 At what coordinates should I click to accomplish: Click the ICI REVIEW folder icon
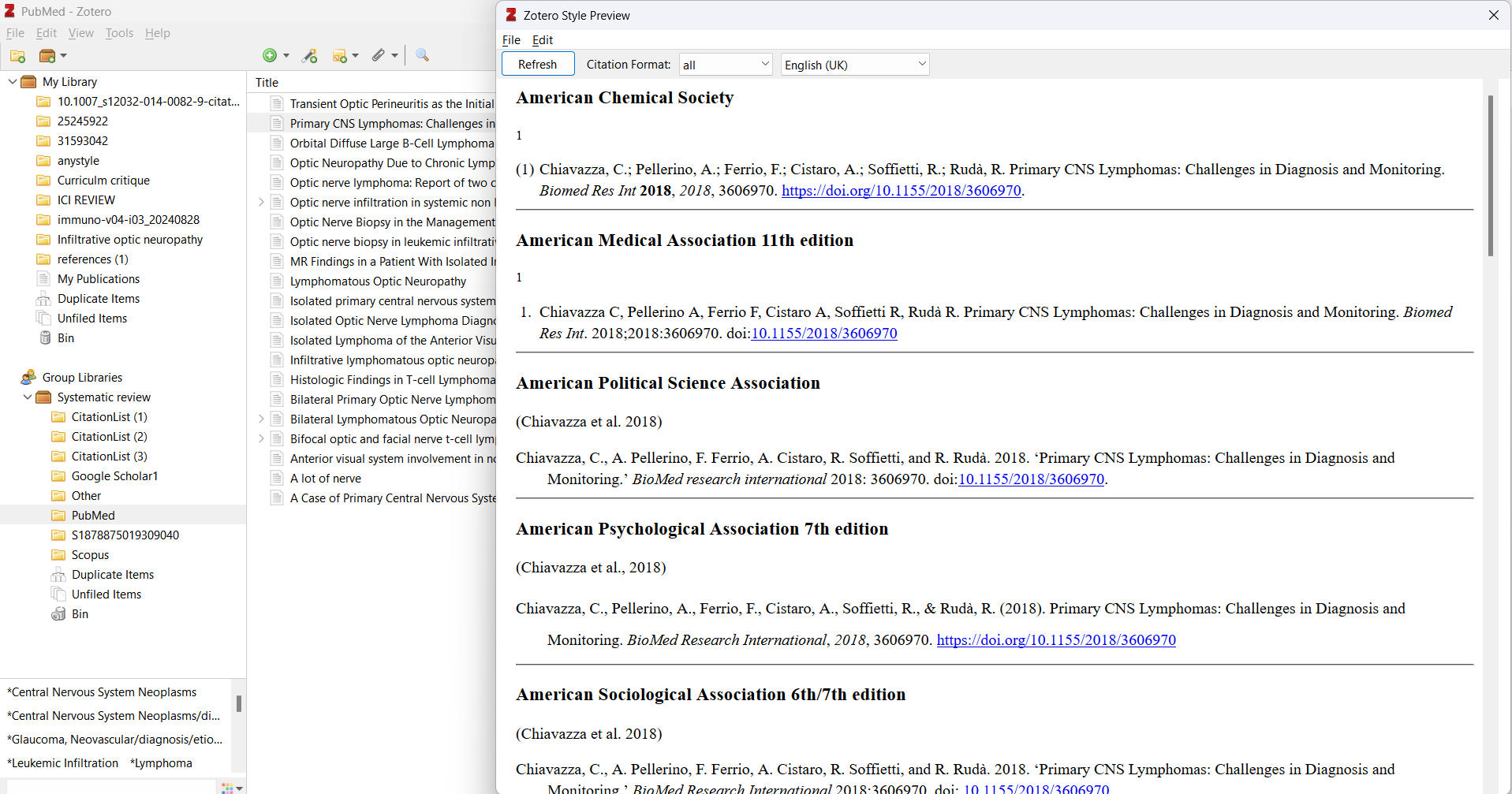[x=44, y=199]
